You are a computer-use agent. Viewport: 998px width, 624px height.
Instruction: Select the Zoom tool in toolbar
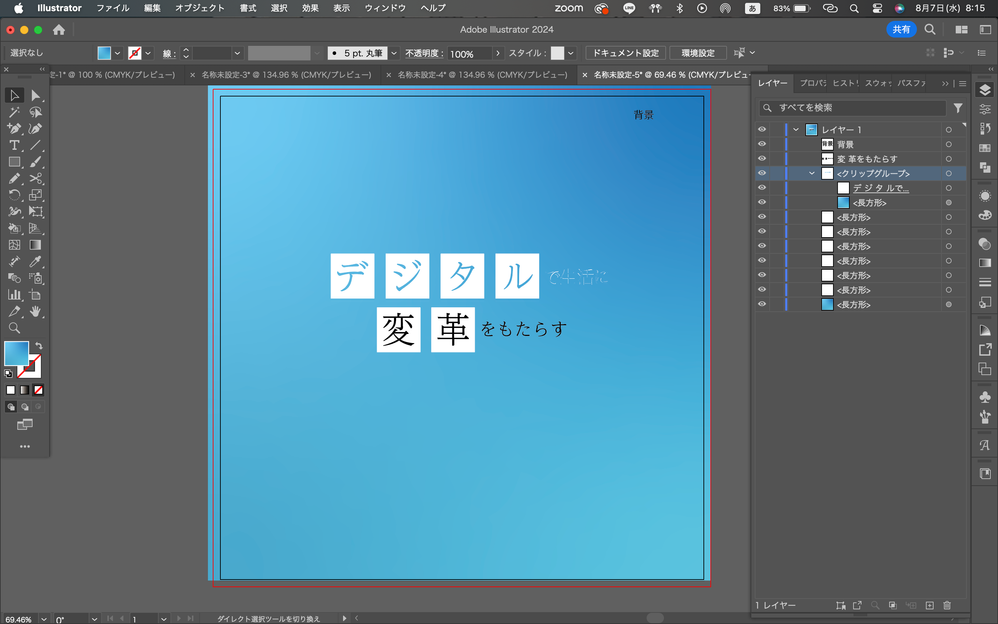pos(14,328)
